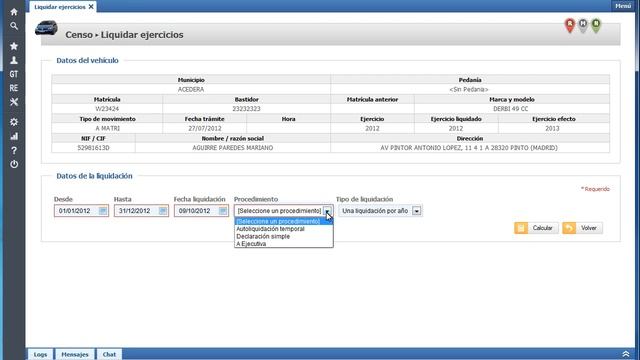Open the Chat tab
Image resolution: width=640 pixels, height=360 pixels.
109,354
